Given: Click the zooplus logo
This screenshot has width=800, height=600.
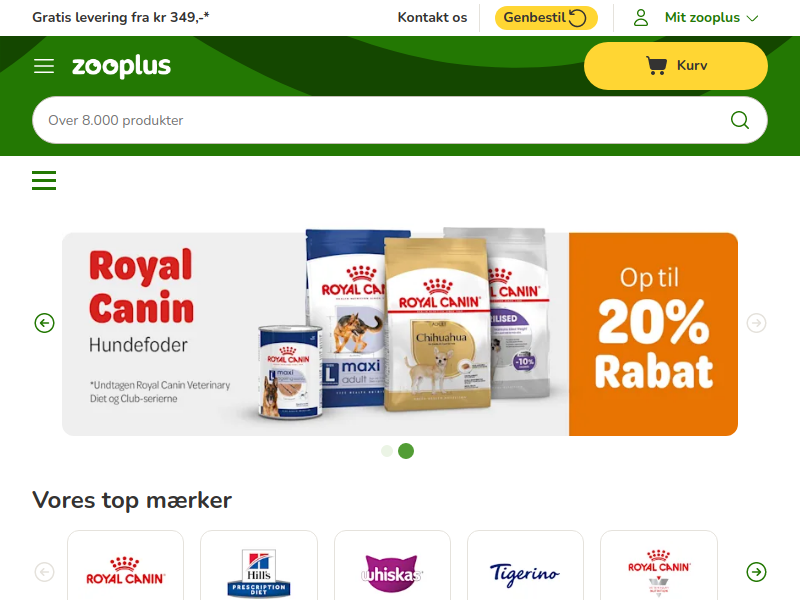Looking at the screenshot, I should [x=121, y=66].
